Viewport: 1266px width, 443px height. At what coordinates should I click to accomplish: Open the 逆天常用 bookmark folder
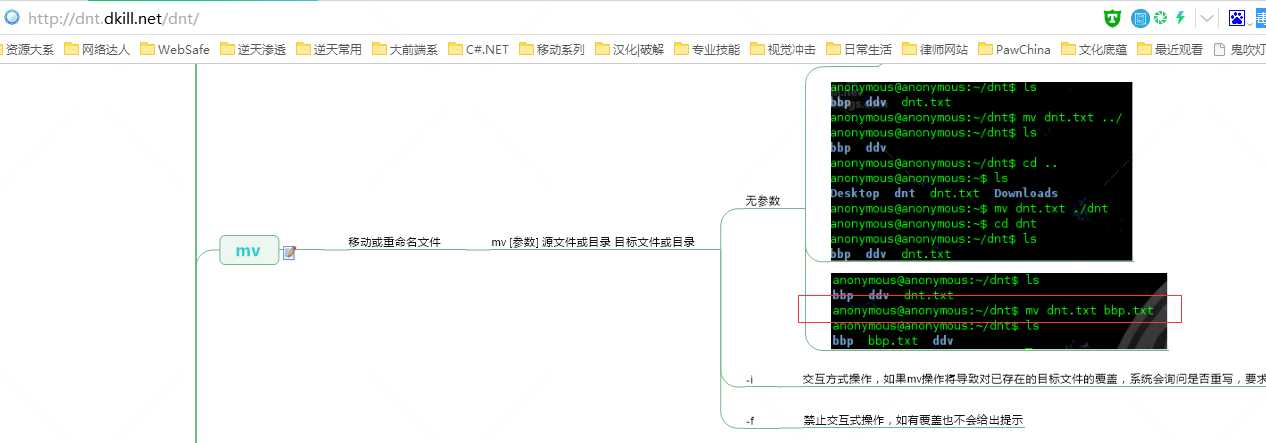click(329, 49)
